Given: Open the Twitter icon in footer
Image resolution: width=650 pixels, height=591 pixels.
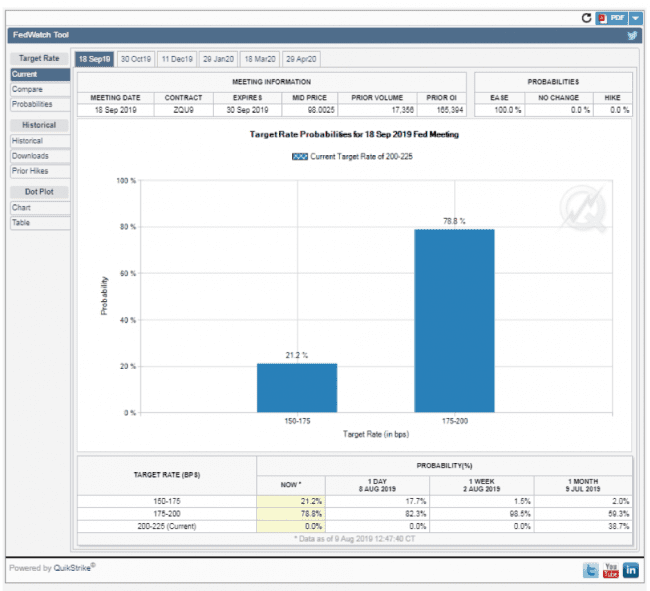Looking at the screenshot, I should (x=590, y=570).
